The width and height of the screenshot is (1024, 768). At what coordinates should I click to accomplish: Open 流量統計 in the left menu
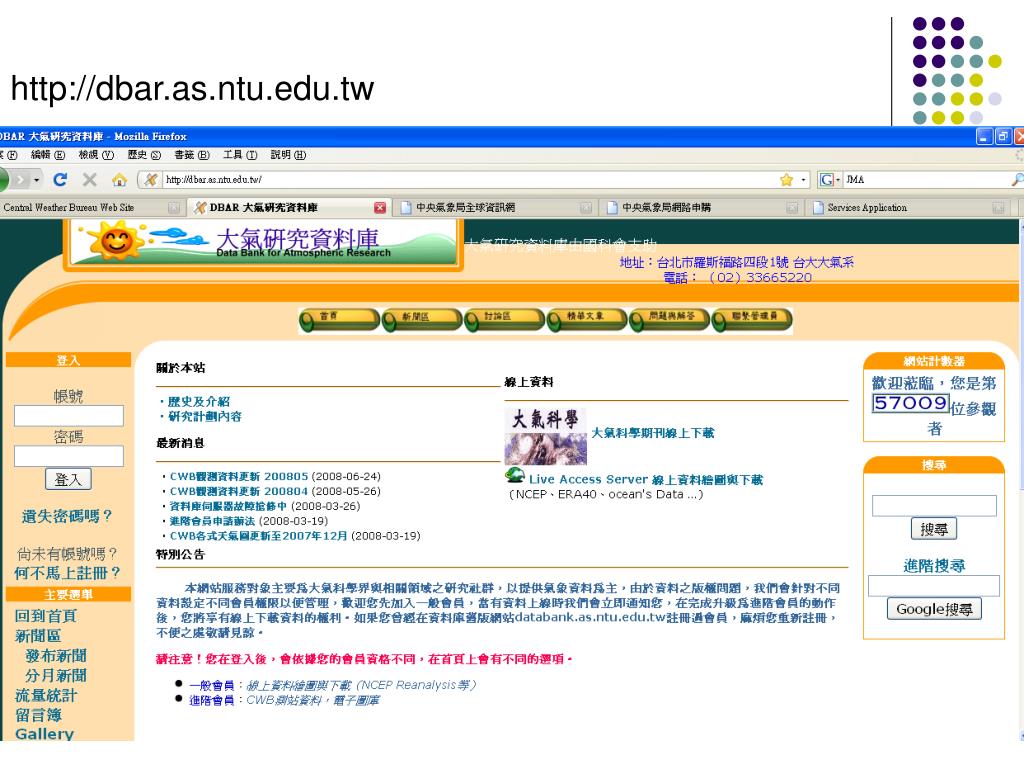[46, 696]
